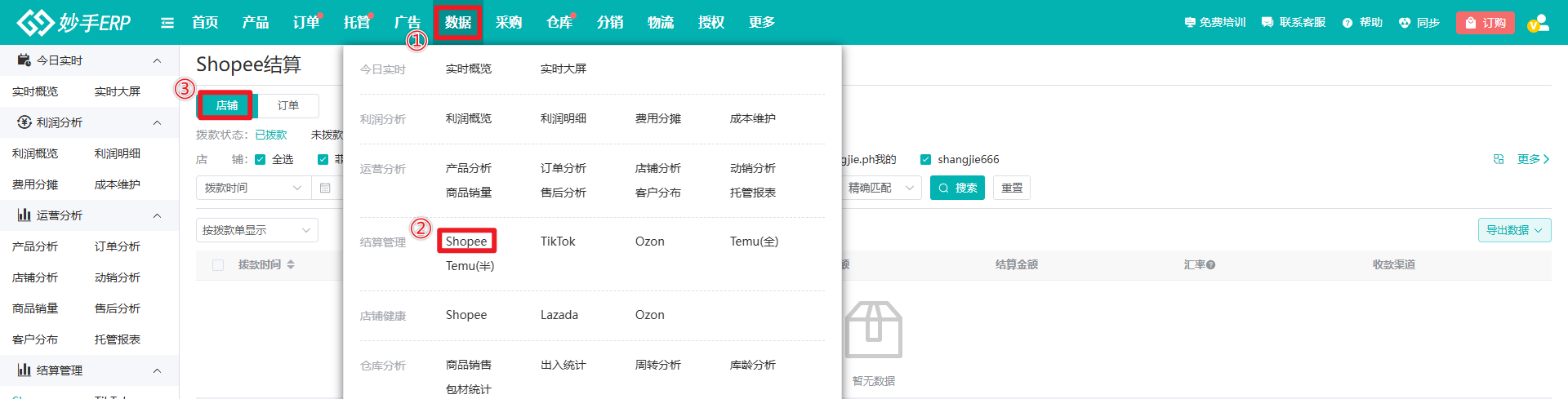1568x399 pixels.
Task: Toggle the hamburger sidebar menu icon
Action: (167, 23)
